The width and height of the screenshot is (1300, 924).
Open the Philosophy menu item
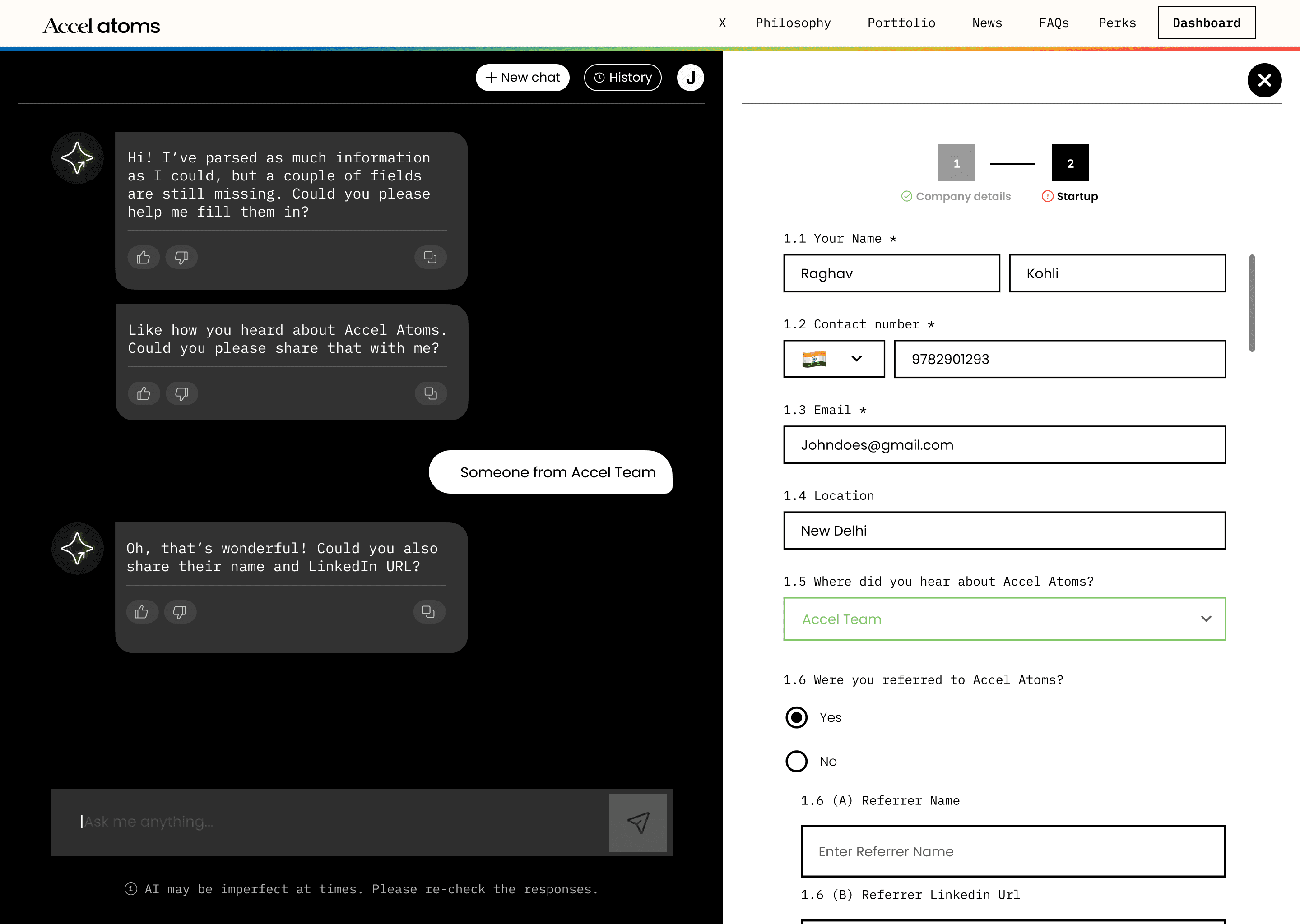(x=793, y=23)
